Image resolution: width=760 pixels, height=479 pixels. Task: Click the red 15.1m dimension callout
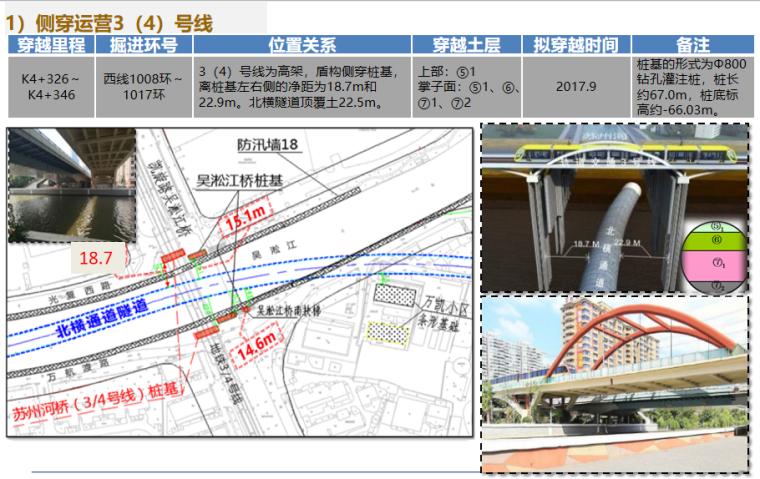pyautogui.click(x=246, y=216)
